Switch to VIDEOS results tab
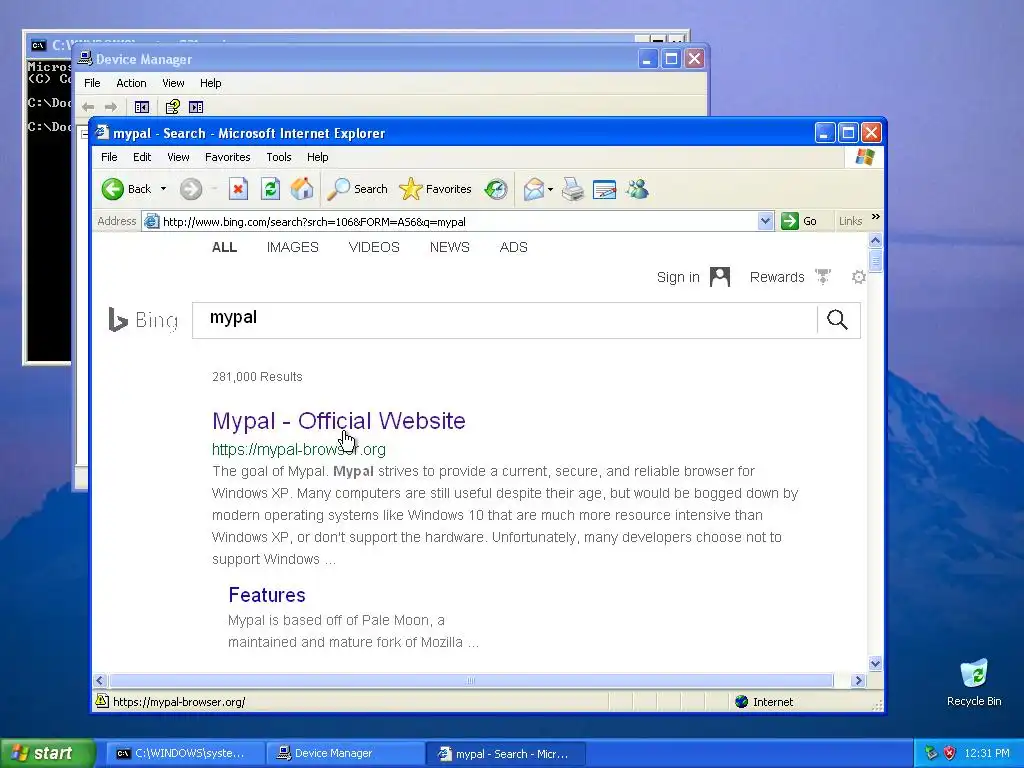This screenshot has width=1024, height=768. pos(374,248)
